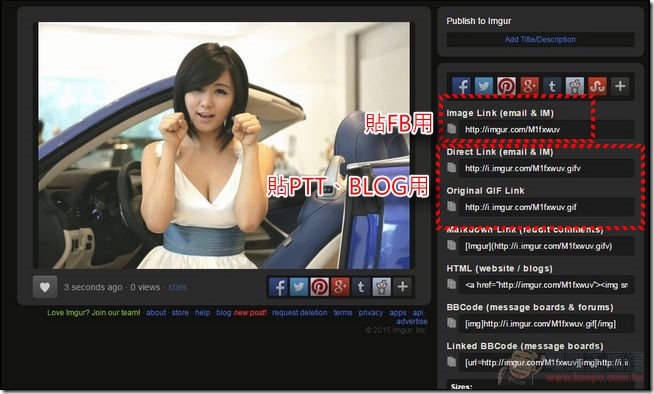This screenshot has height=394, width=654.
Task: Share to Reddit in the right sidebar
Action: 574,86
